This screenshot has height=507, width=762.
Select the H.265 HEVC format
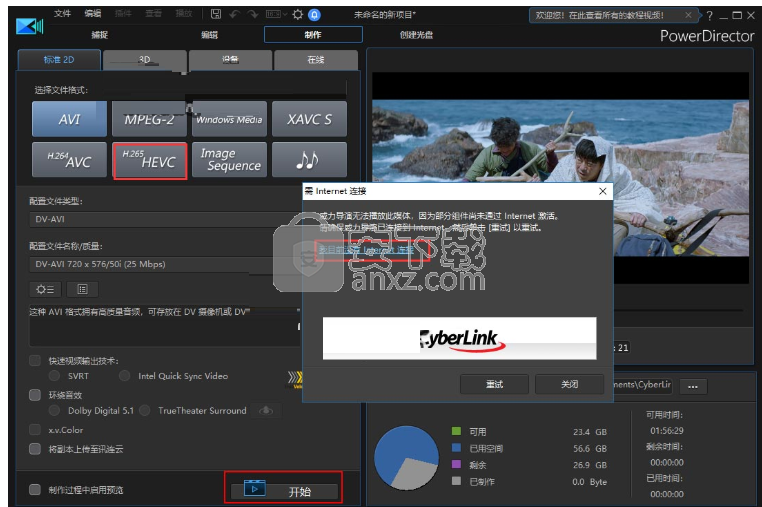click(x=149, y=160)
